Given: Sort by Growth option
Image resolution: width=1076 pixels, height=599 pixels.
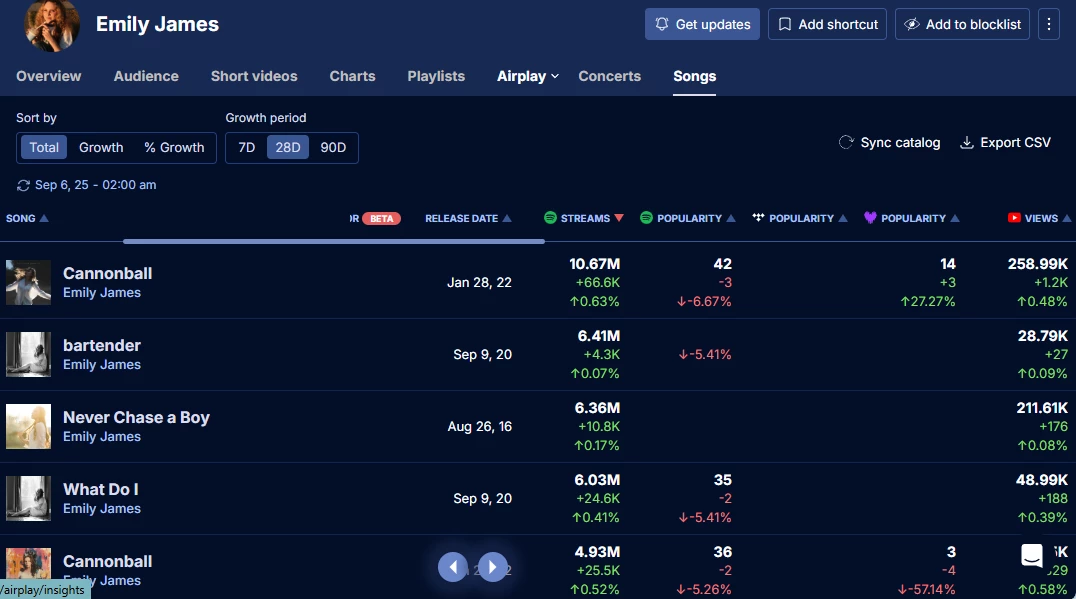Looking at the screenshot, I should pos(101,148).
